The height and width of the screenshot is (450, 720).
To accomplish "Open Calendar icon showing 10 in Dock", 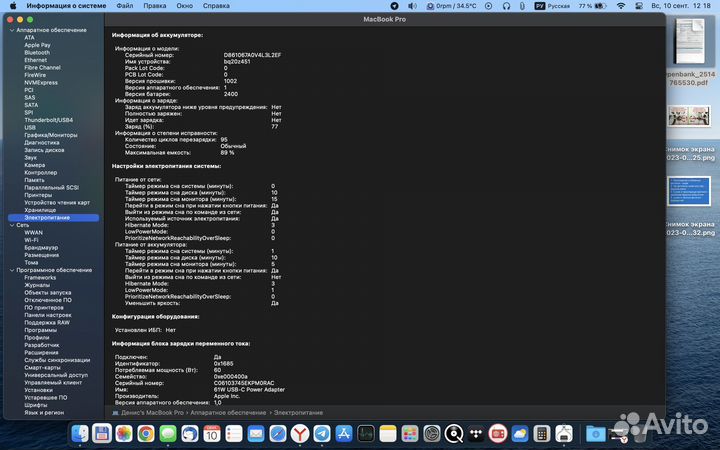I will pyautogui.click(x=212, y=433).
